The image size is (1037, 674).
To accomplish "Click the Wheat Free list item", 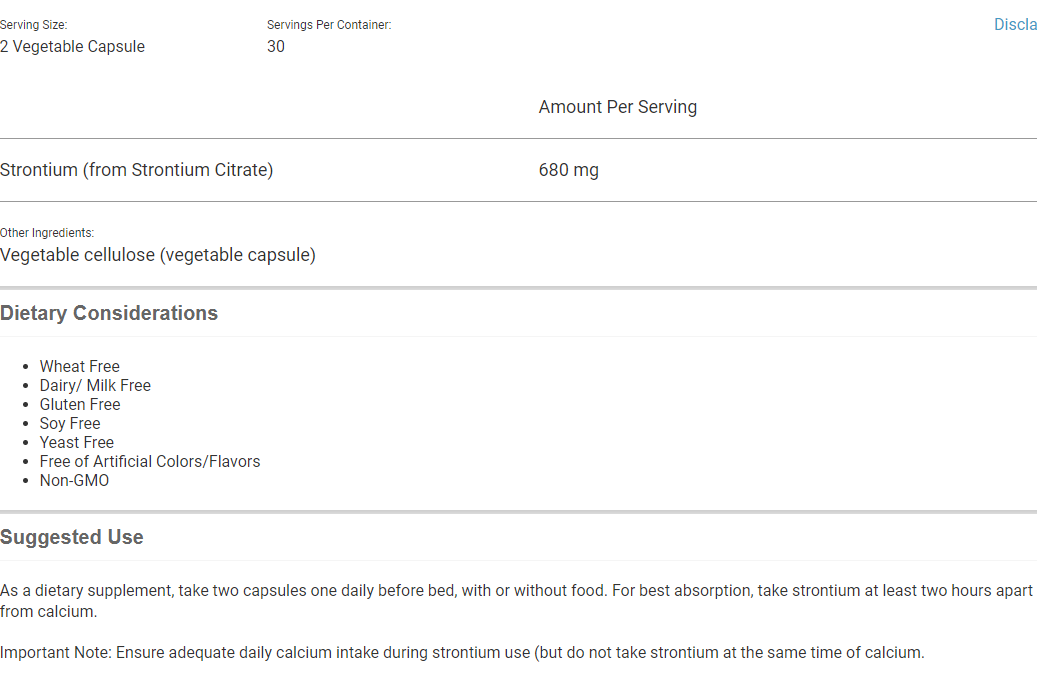I will coord(80,366).
